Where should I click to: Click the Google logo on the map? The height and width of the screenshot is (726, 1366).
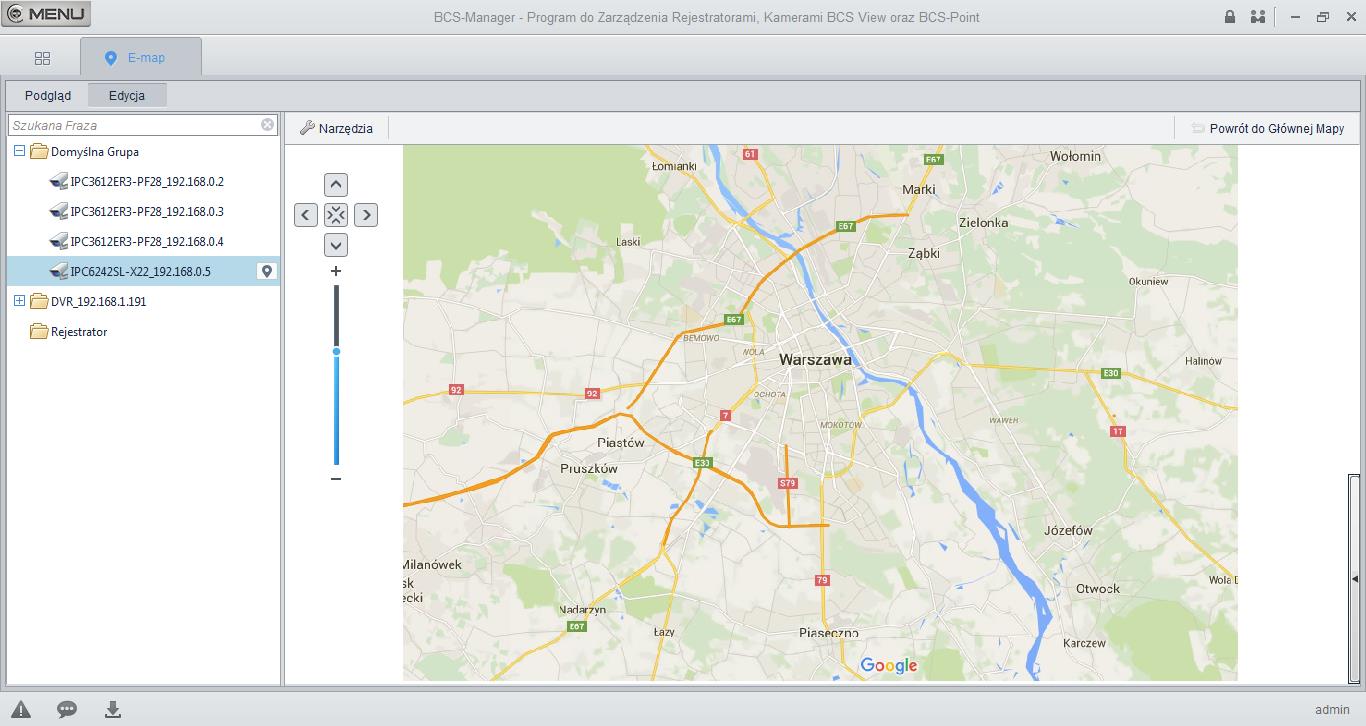coord(889,666)
